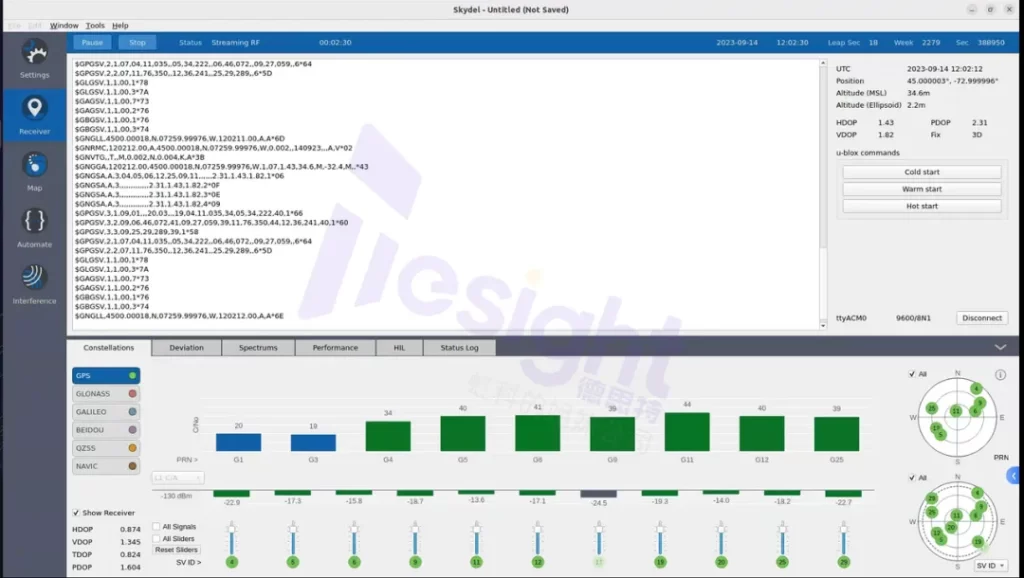Select the GLONASS constellation

click(x=106, y=394)
